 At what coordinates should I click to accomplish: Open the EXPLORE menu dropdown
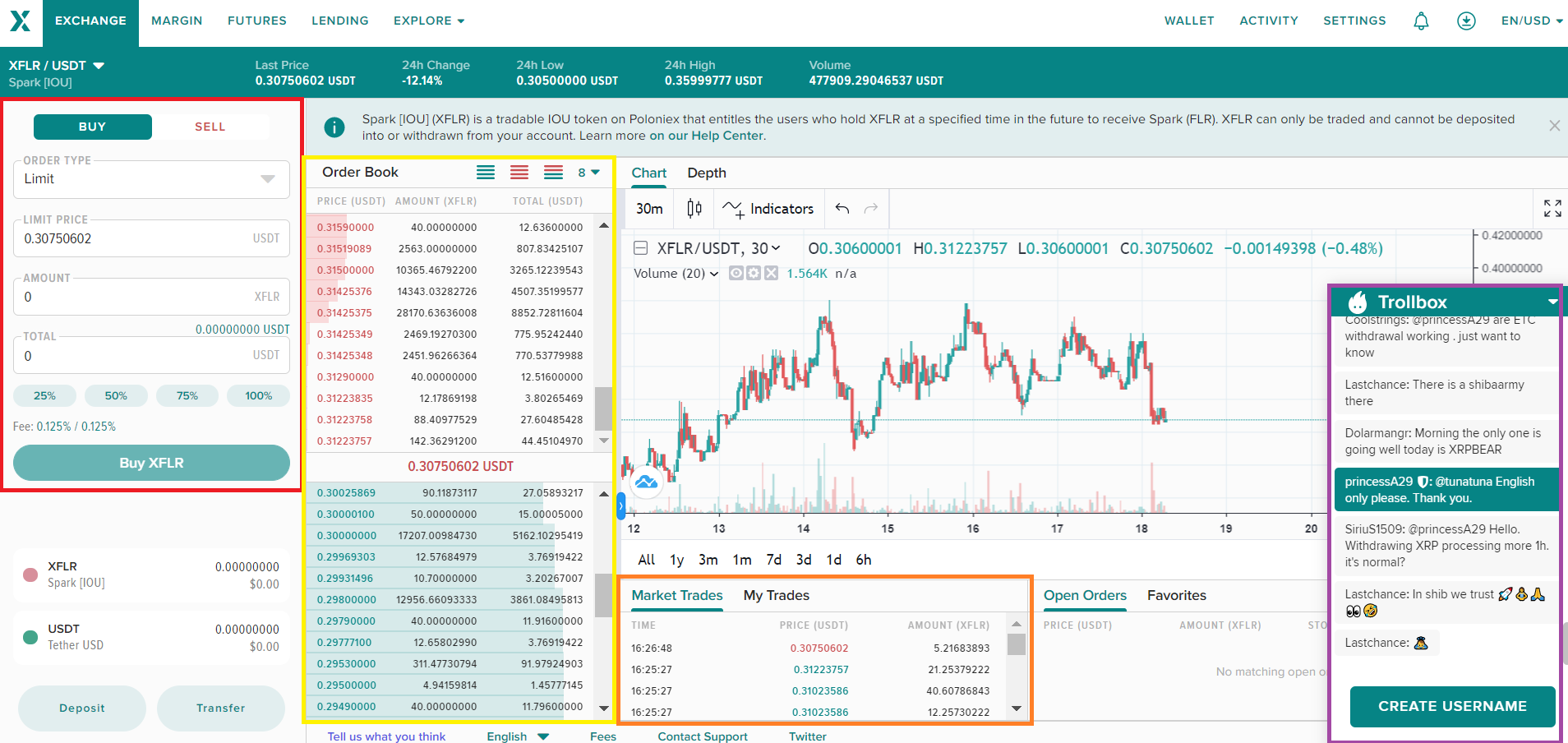429,21
